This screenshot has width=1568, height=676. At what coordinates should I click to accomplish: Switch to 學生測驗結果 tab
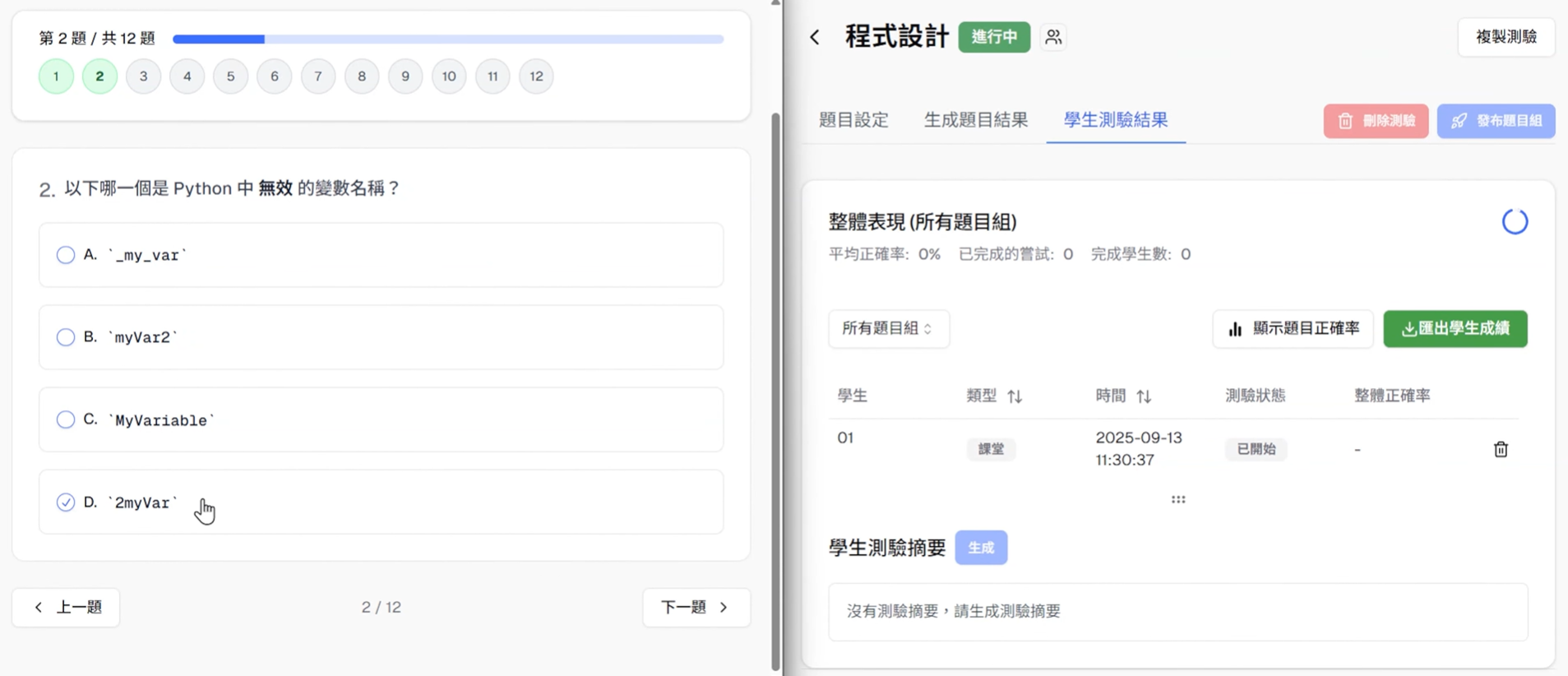(x=1116, y=120)
